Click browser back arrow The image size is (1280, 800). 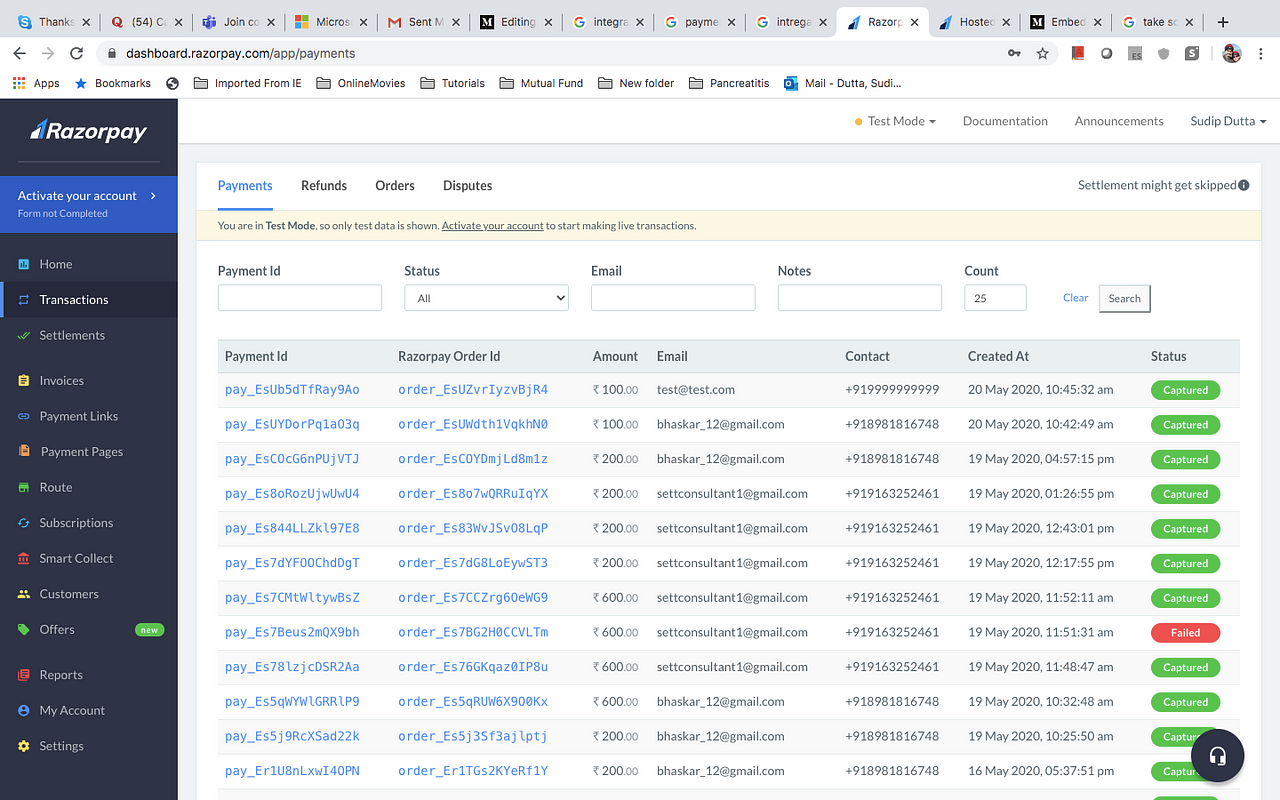[x=20, y=53]
